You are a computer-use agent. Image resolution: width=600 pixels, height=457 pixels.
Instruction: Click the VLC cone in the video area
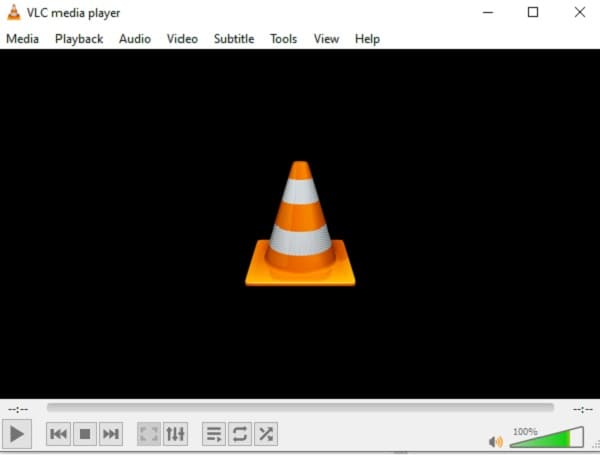(300, 224)
